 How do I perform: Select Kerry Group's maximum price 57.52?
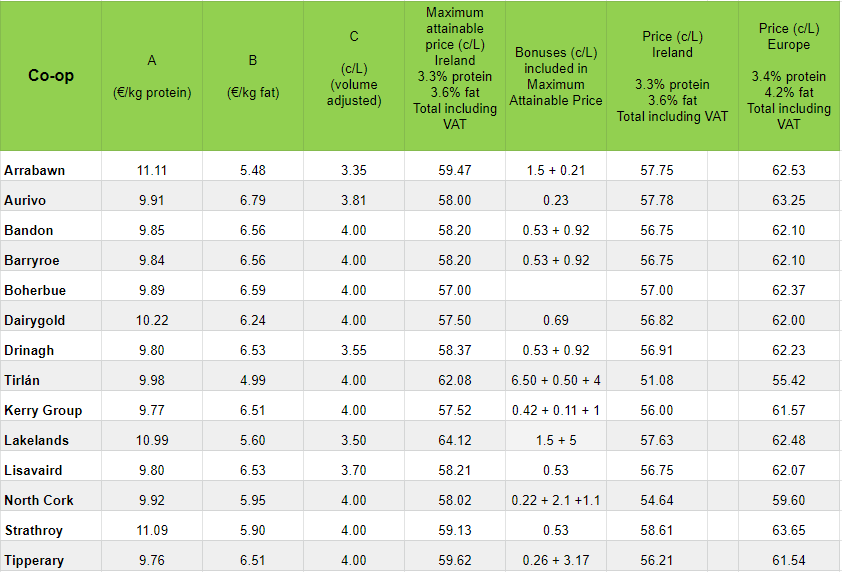pyautogui.click(x=455, y=410)
